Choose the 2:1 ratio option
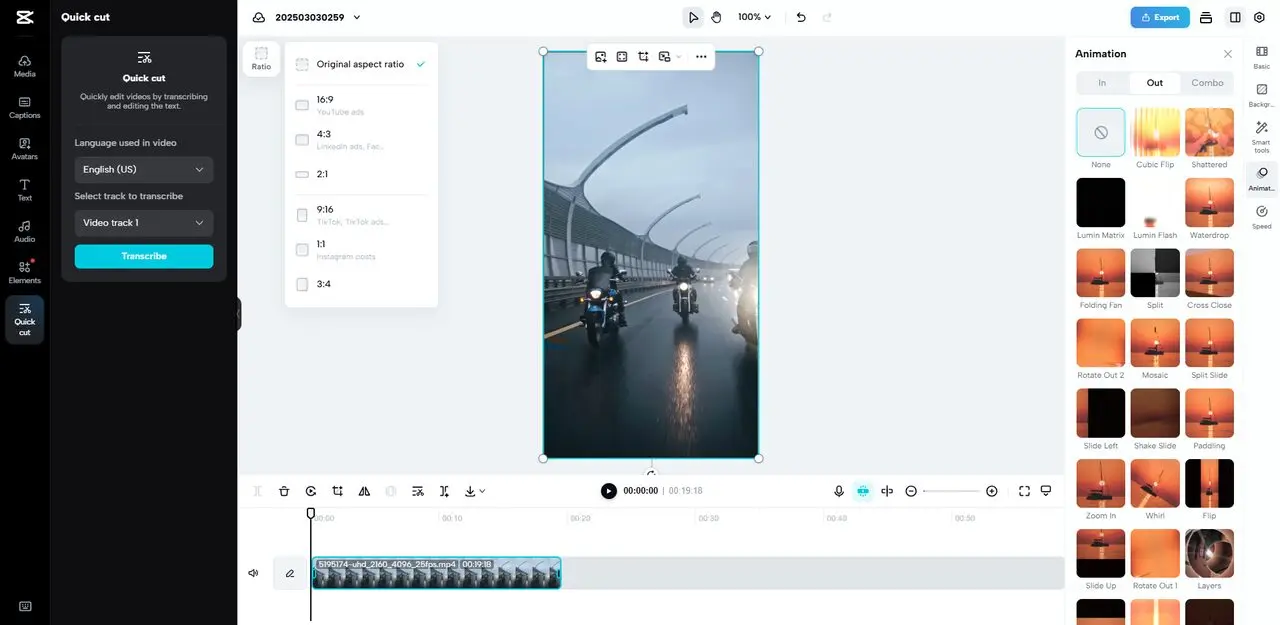Screen dimensions: 1280x625 361,174
